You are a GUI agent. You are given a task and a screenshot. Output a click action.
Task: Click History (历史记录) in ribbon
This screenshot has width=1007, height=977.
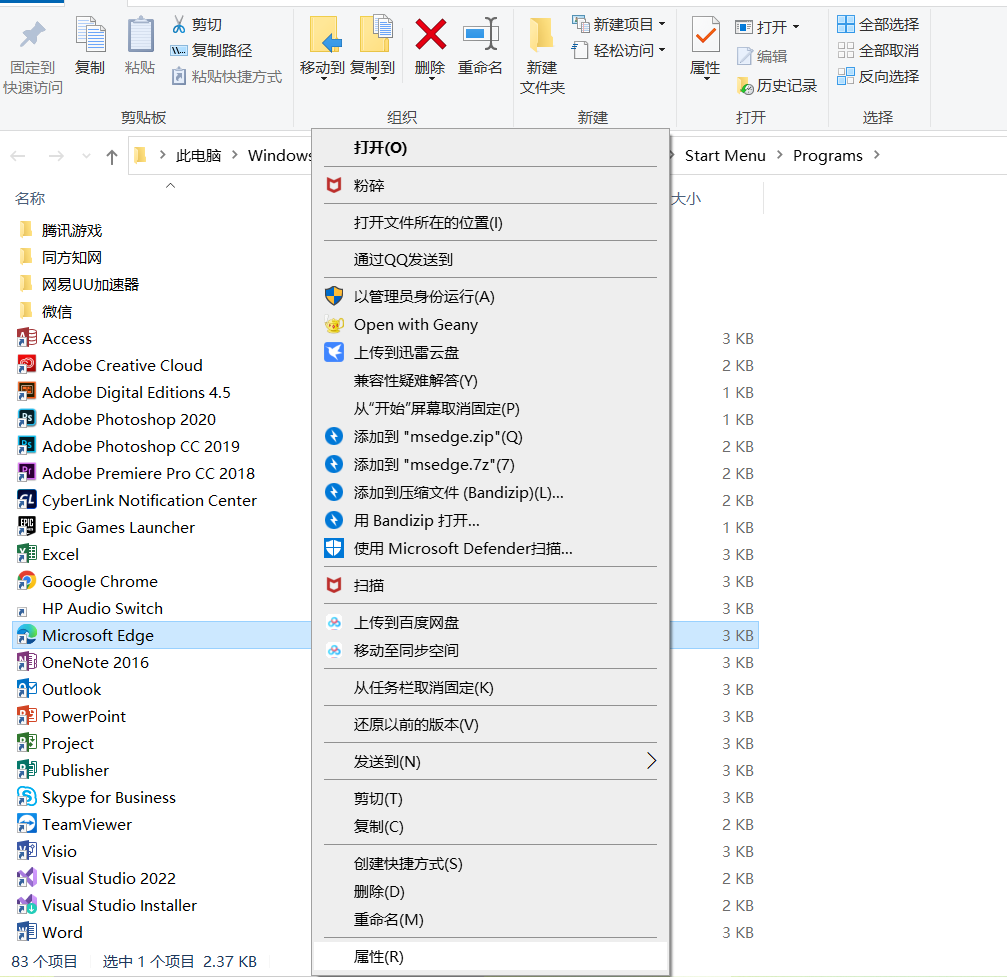[777, 85]
